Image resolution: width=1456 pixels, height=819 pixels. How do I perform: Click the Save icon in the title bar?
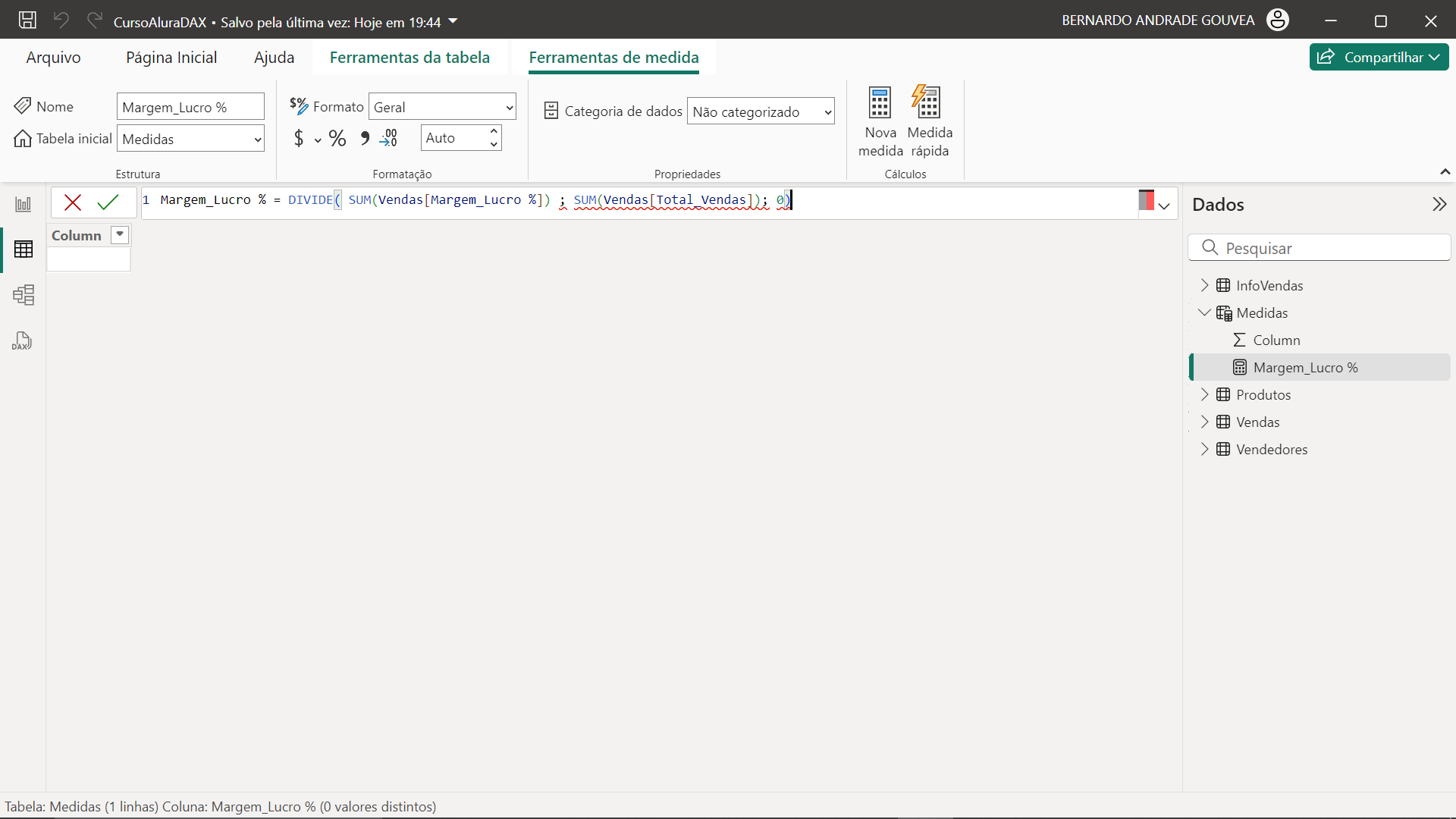point(27,20)
